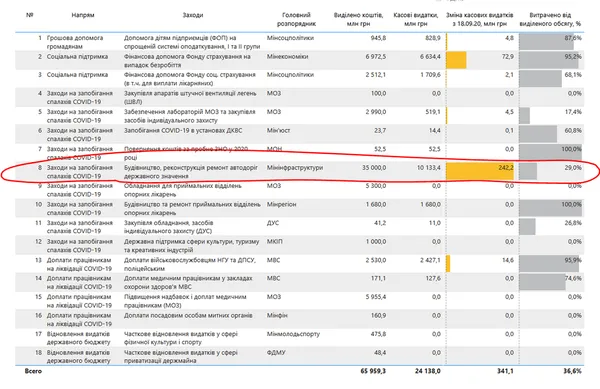600x389 pixels.
Task: Click the 68,1% bar in row 3
Action: pos(540,79)
